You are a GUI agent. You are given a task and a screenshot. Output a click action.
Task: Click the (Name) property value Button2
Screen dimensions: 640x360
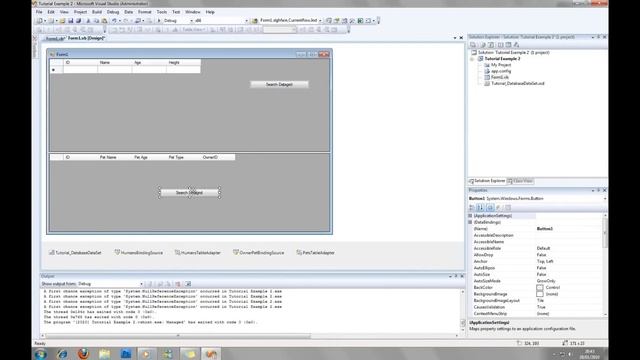click(544, 229)
